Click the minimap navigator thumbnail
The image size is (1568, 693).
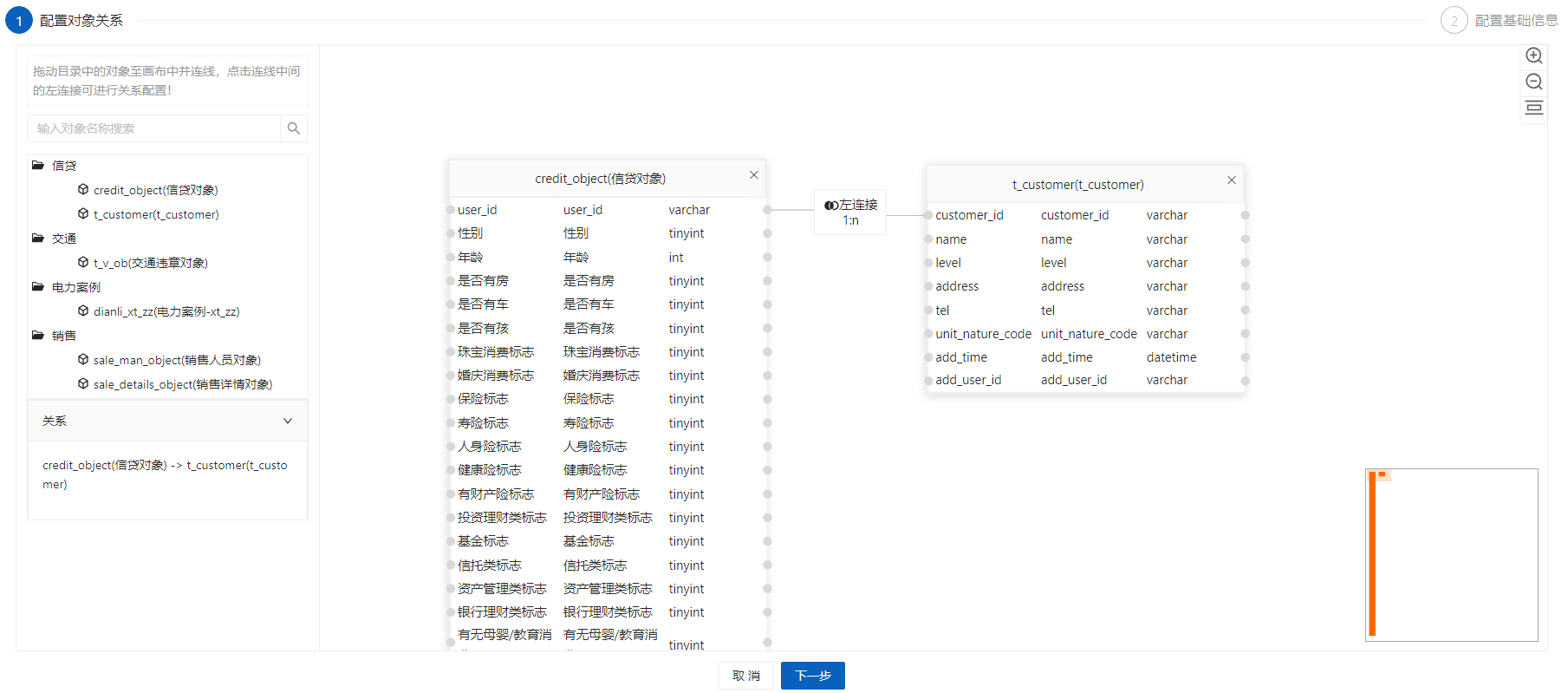(1451, 555)
